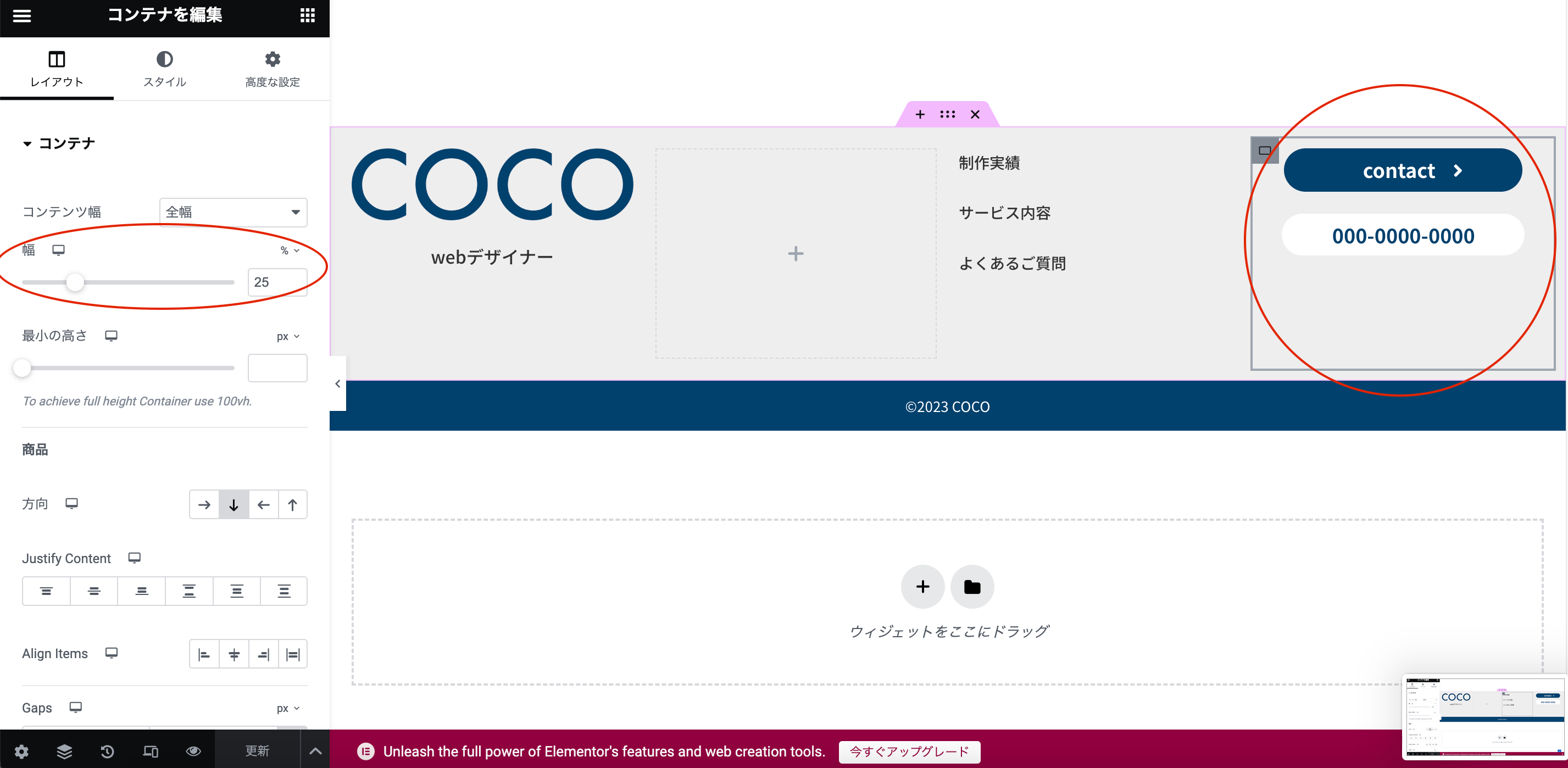Open the Navigator layers icon

pos(64,751)
